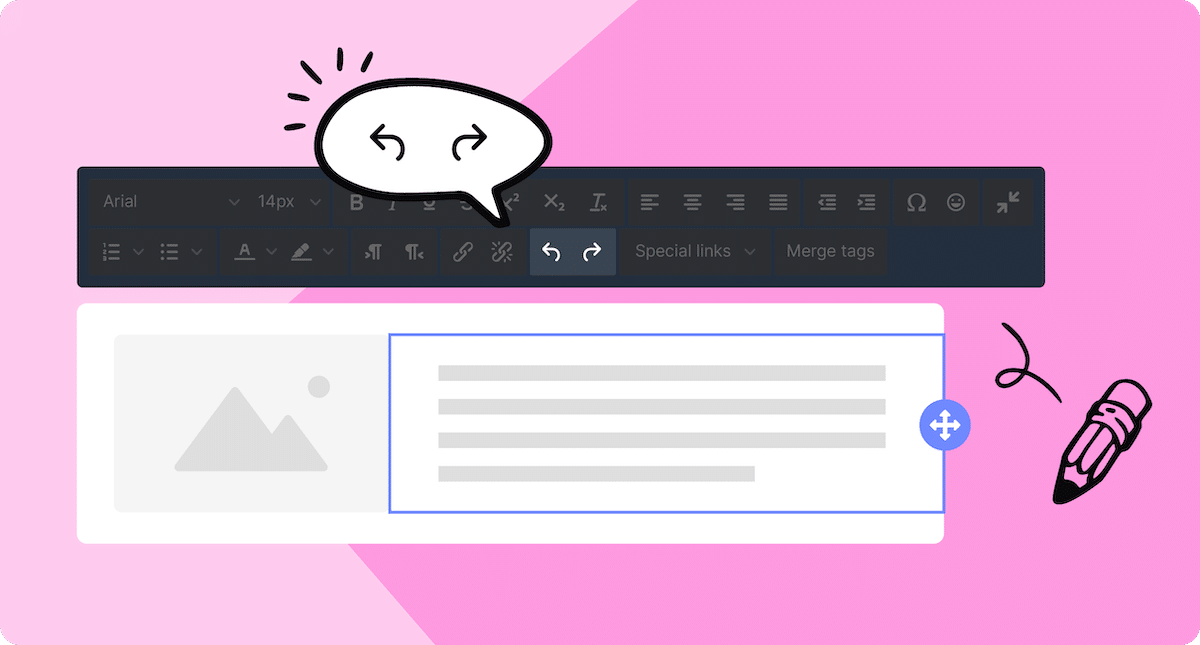Open the Arial font family dropdown
The image size is (1200, 645).
click(170, 202)
